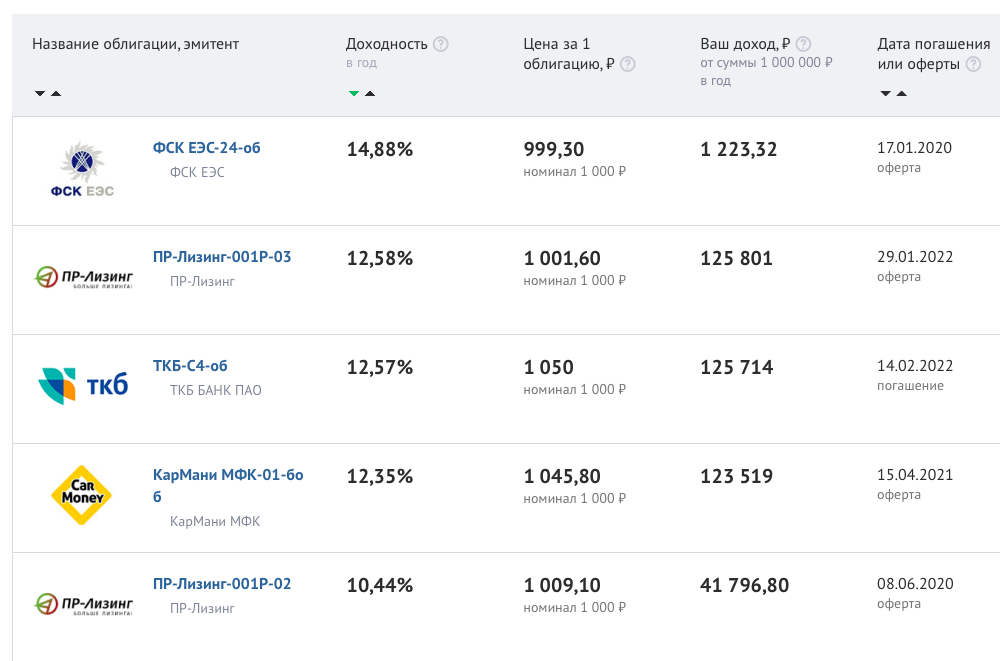Select the date 17.01.2020
The height and width of the screenshot is (661, 1000).
click(915, 147)
